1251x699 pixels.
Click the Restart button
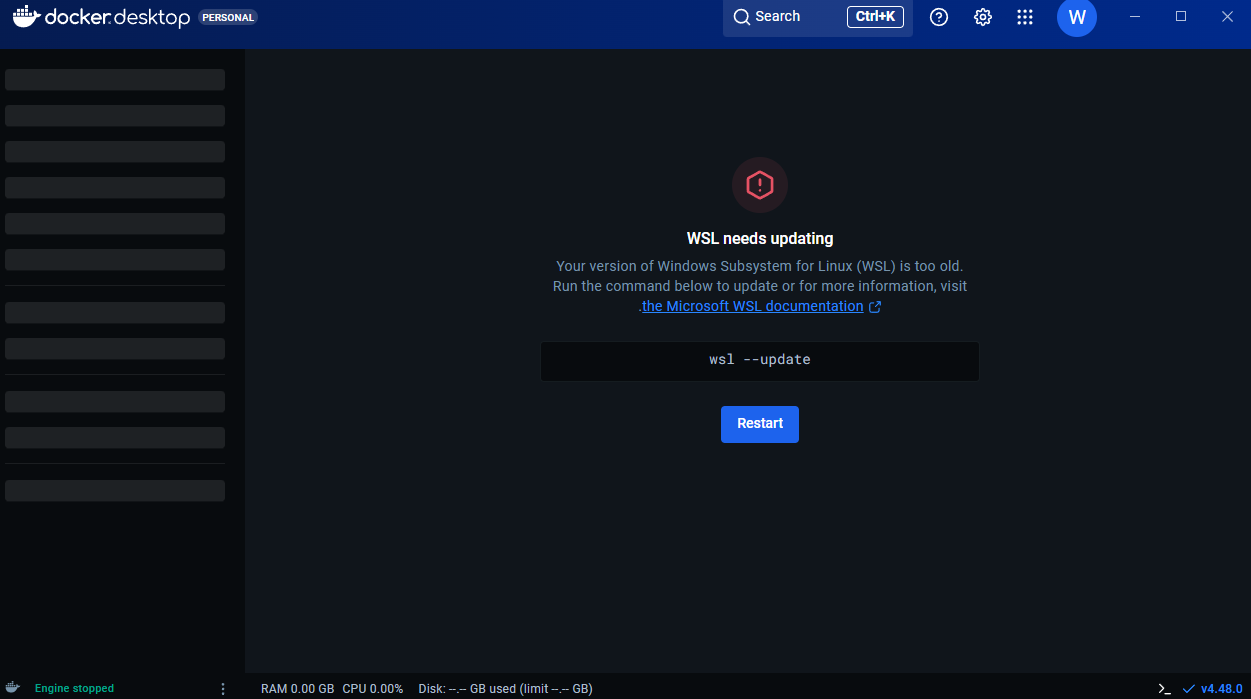tap(760, 424)
